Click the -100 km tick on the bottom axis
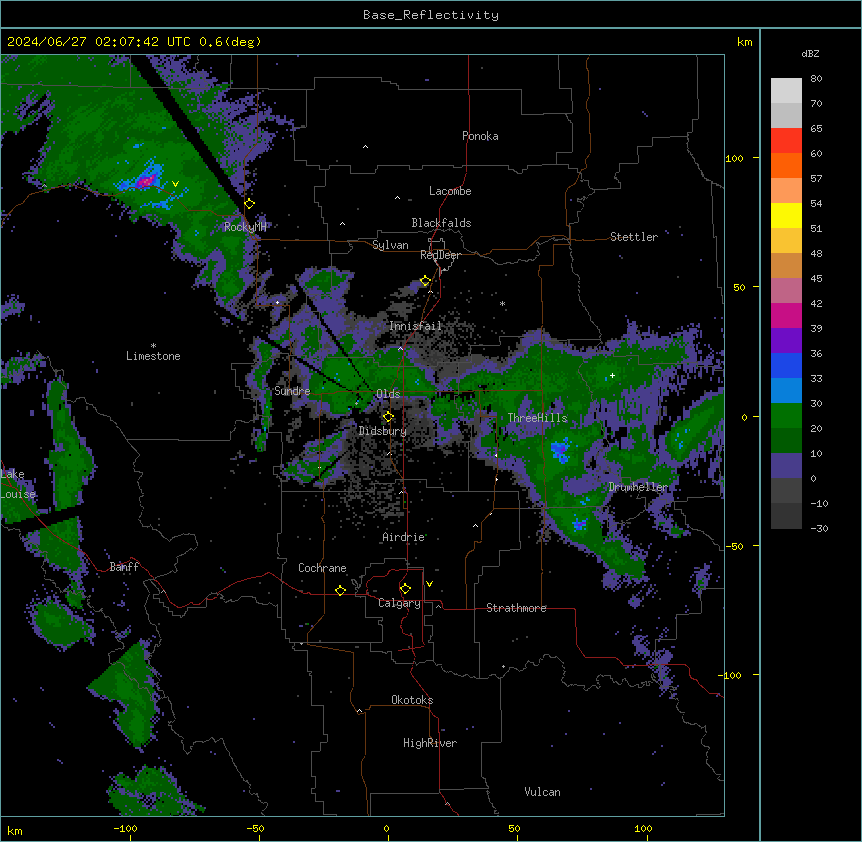This screenshot has width=862, height=842. coord(125,828)
